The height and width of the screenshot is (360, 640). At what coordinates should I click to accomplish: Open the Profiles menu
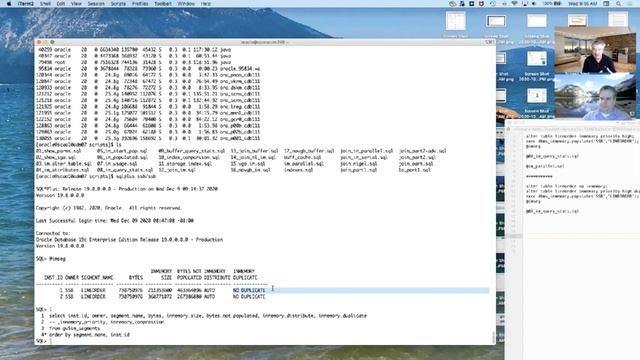(x=140, y=4)
